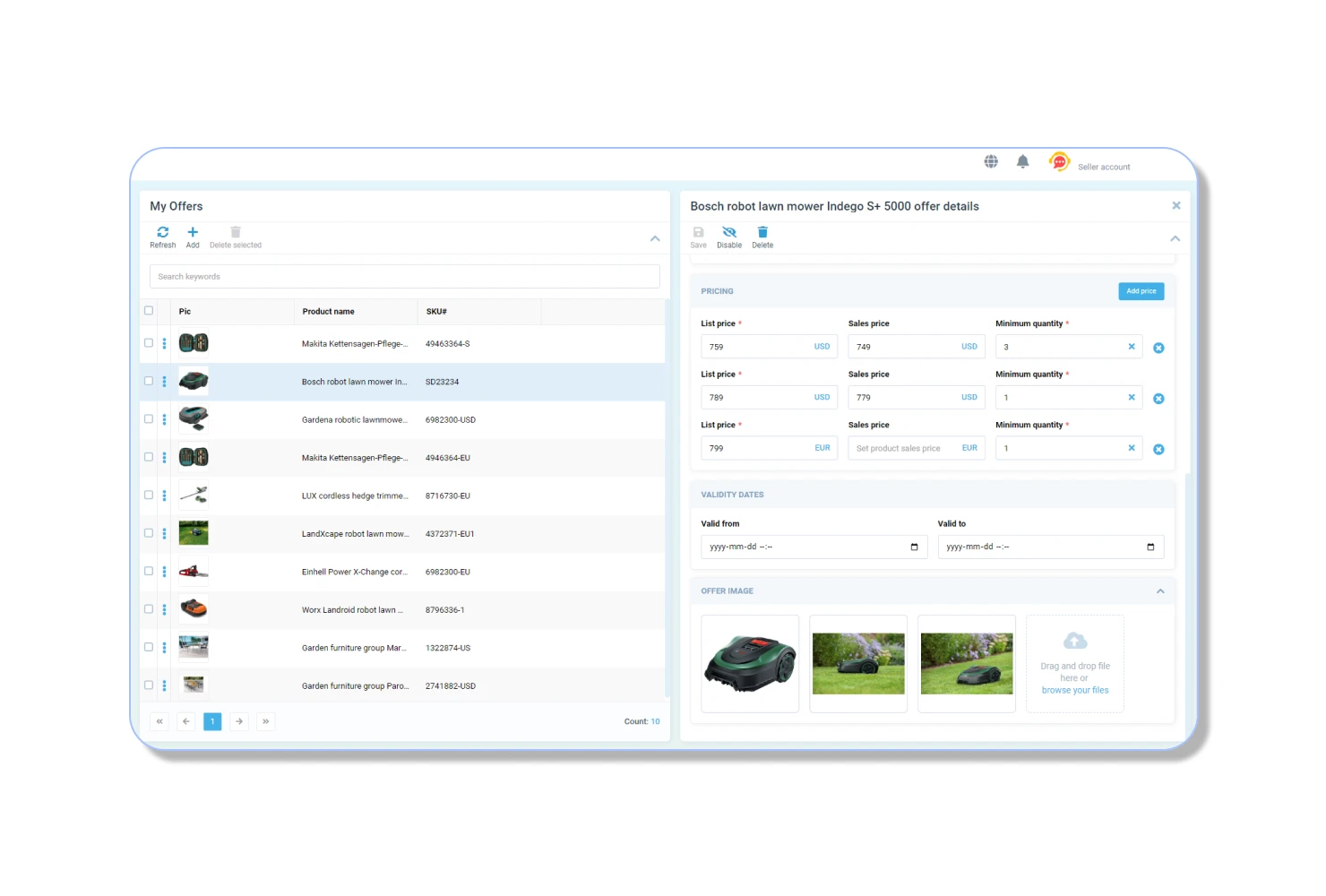Remove the price row with list price 789
The width and height of the screenshot is (1326, 896).
1158,399
